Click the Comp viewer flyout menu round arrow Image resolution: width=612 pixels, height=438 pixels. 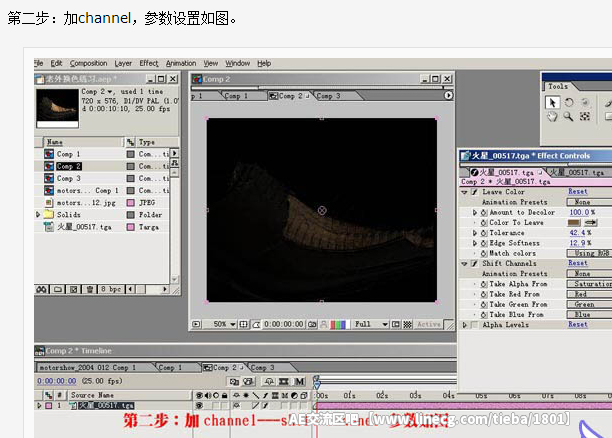448,95
